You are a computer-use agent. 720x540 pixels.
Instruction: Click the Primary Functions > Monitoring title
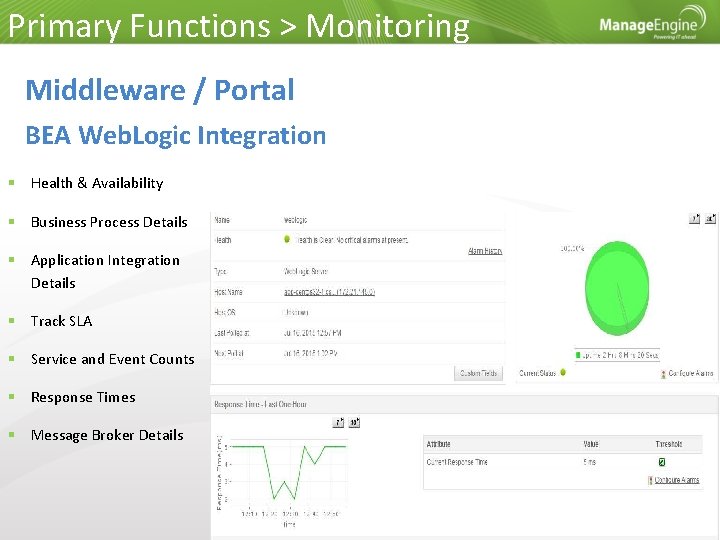[x=239, y=26]
